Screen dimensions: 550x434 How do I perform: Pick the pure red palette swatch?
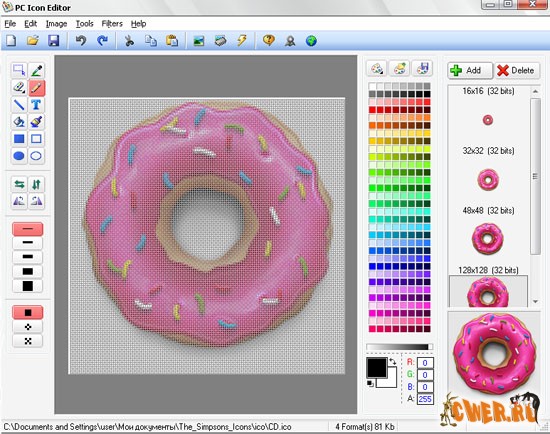tap(373, 110)
